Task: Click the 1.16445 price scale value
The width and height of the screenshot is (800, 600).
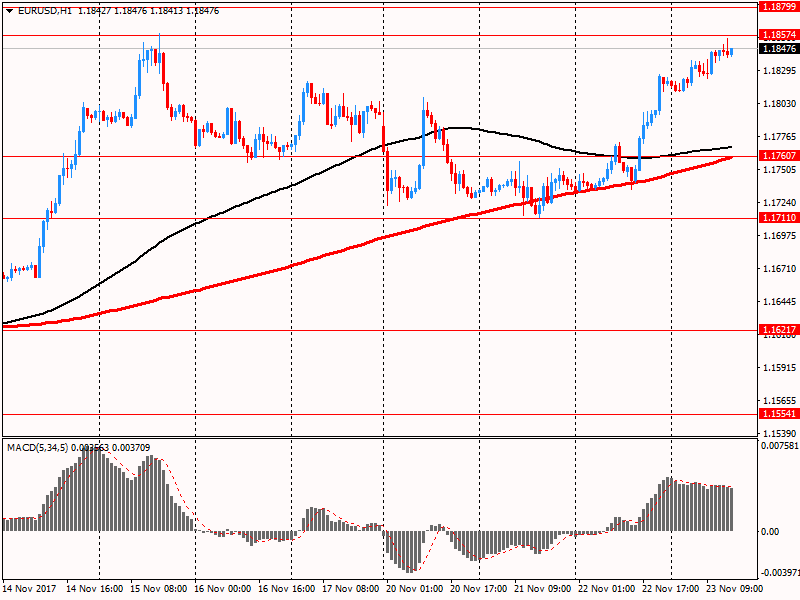Action: tap(780, 302)
